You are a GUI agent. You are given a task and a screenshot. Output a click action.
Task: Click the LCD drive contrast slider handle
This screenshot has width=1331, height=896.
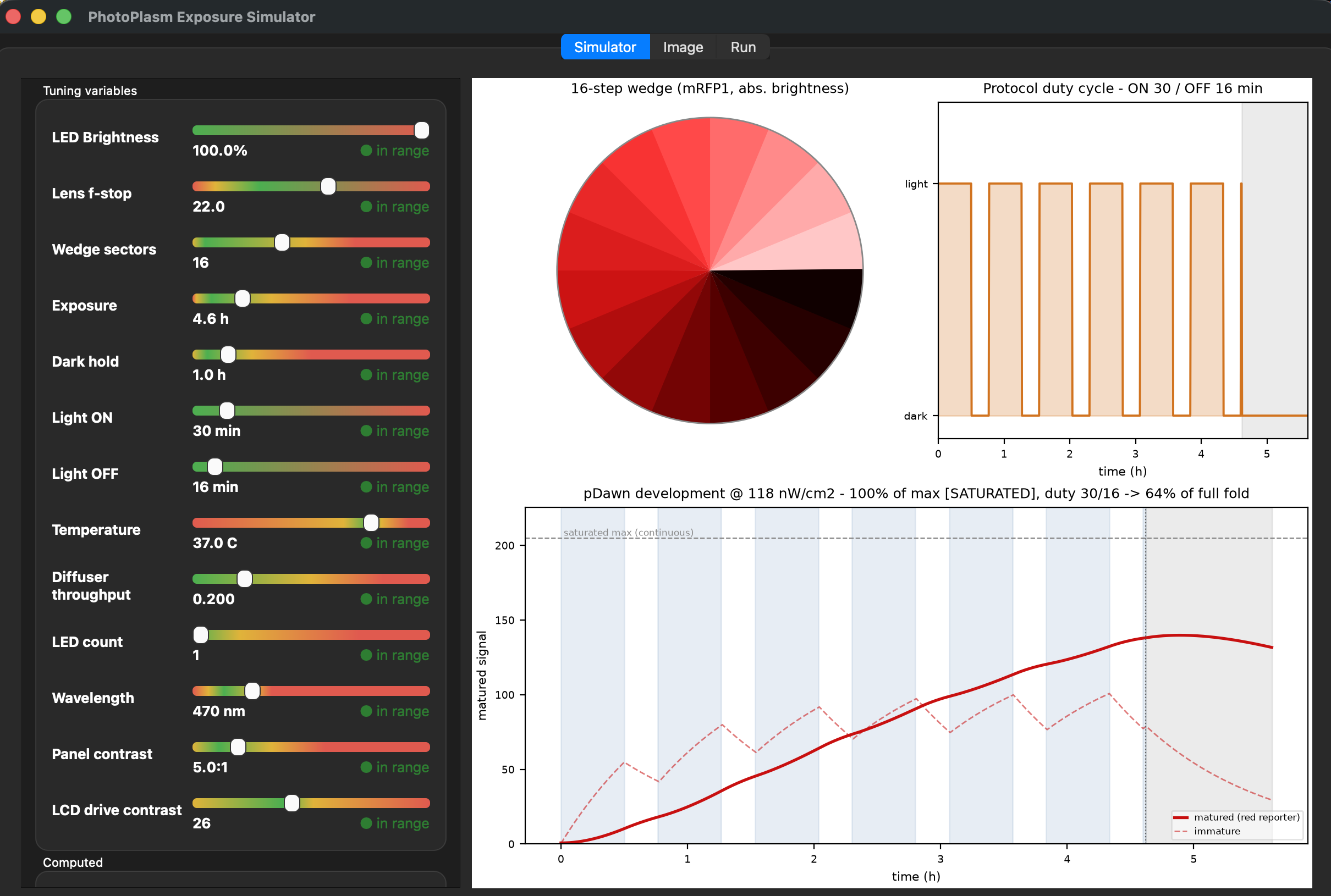(x=291, y=803)
